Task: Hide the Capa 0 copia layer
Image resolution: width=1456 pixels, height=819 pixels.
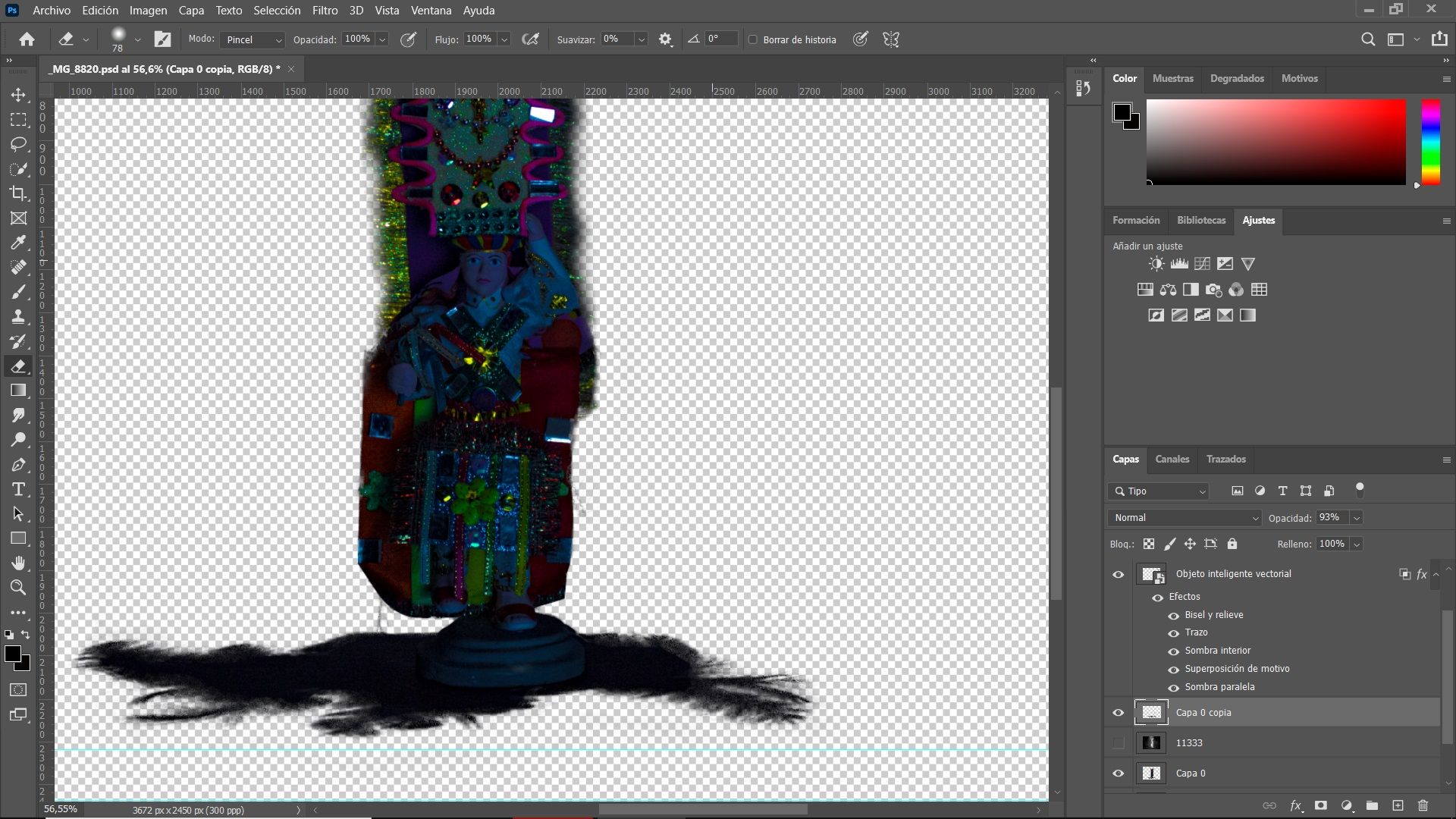Action: point(1119,713)
